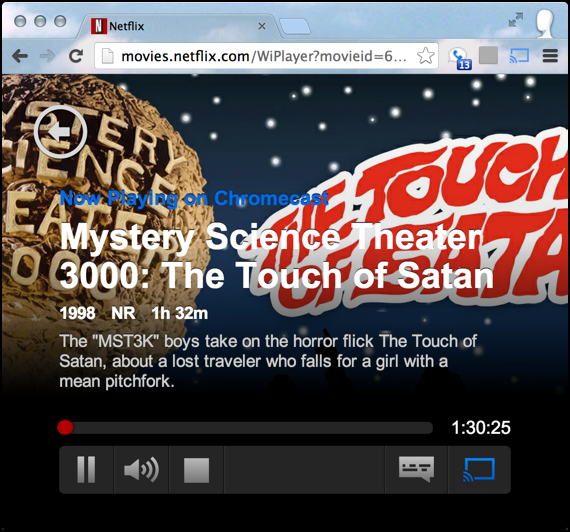Bookmark this page with the star icon
570x532 pixels.
click(425, 56)
